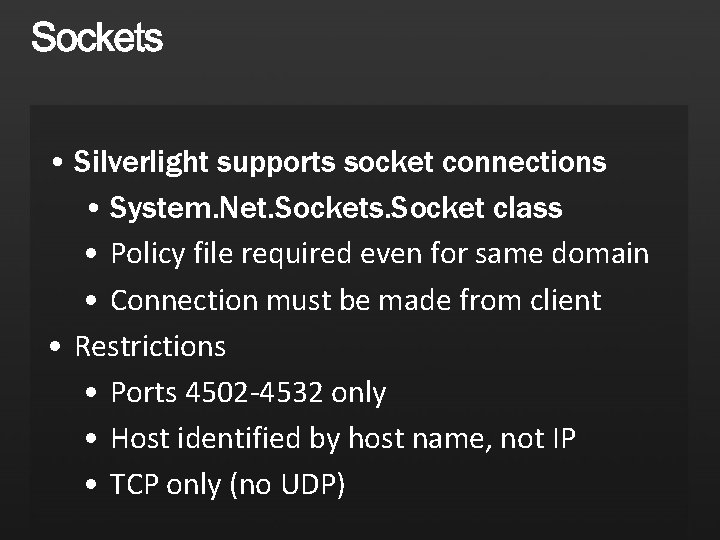Click bullet marker before "Restrictions"
This screenshot has height=540, width=720.
coord(60,347)
